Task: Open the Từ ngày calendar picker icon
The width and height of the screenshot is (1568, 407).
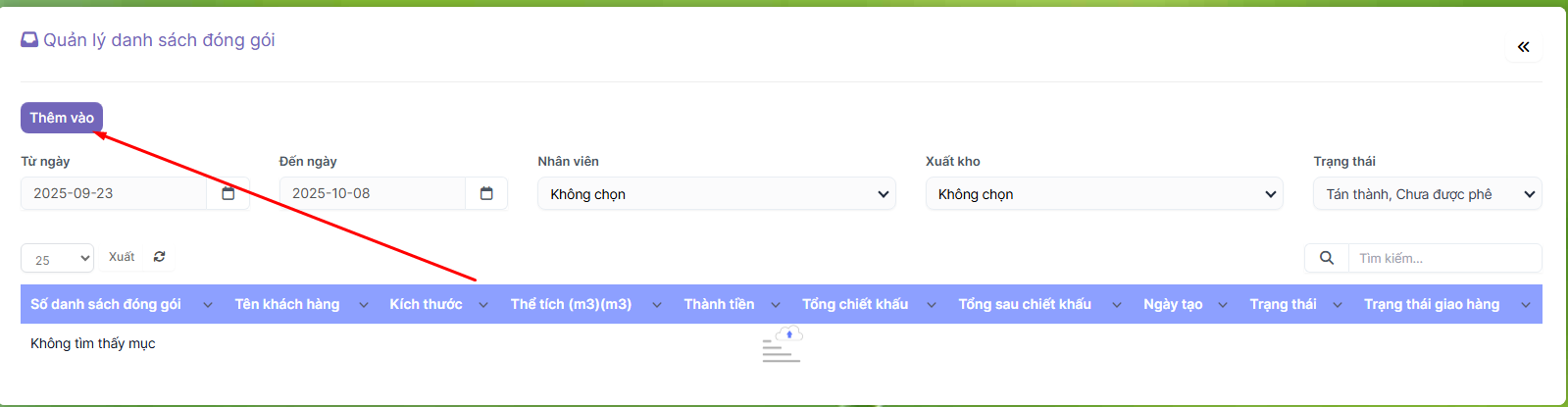Action: (228, 193)
